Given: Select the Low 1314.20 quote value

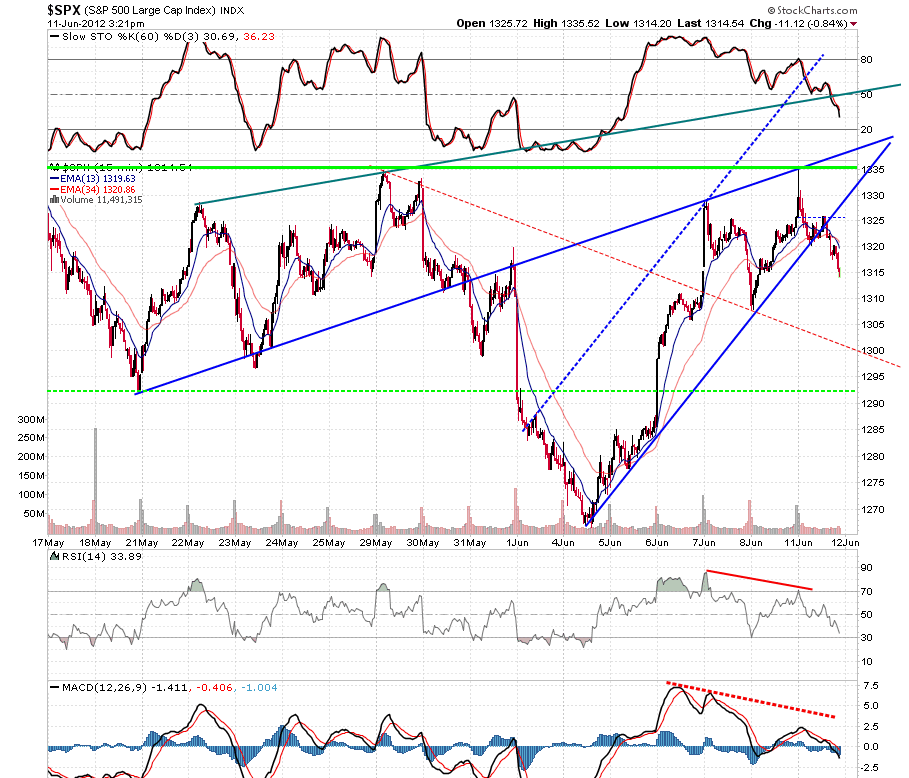Looking at the screenshot, I should point(638,24).
